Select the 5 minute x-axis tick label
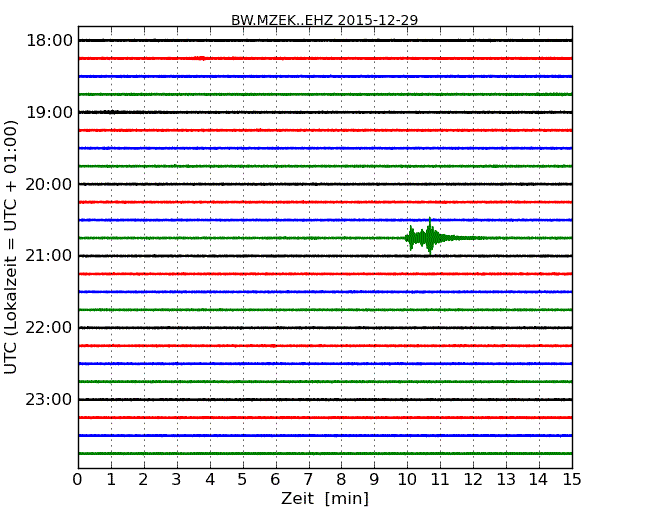This screenshot has width=650, height=520. [243, 480]
